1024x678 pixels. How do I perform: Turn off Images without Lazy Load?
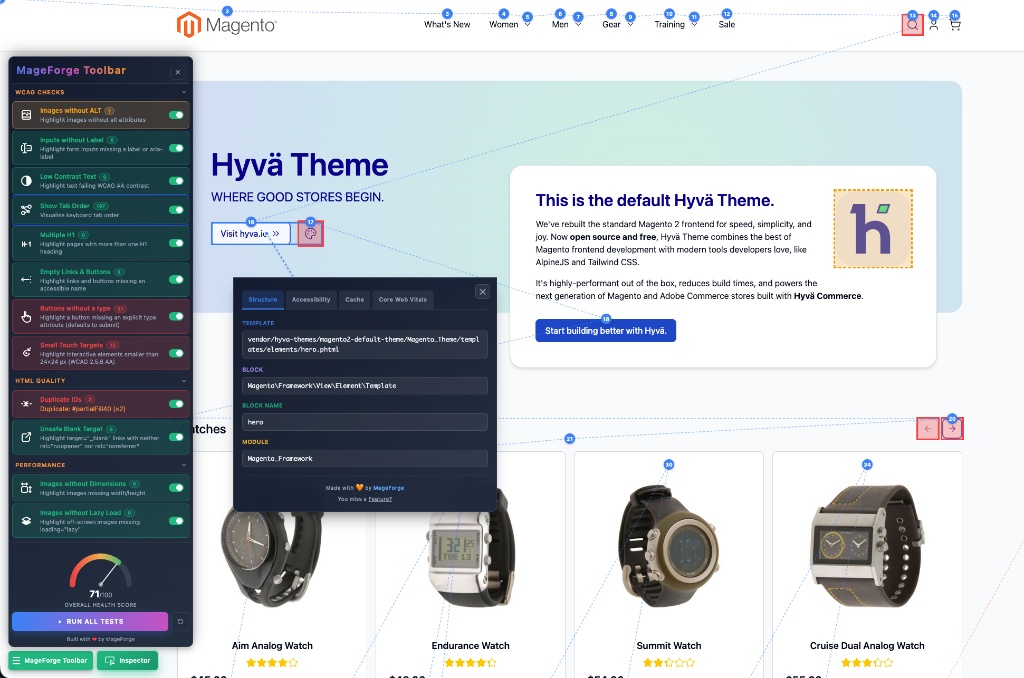(176, 521)
